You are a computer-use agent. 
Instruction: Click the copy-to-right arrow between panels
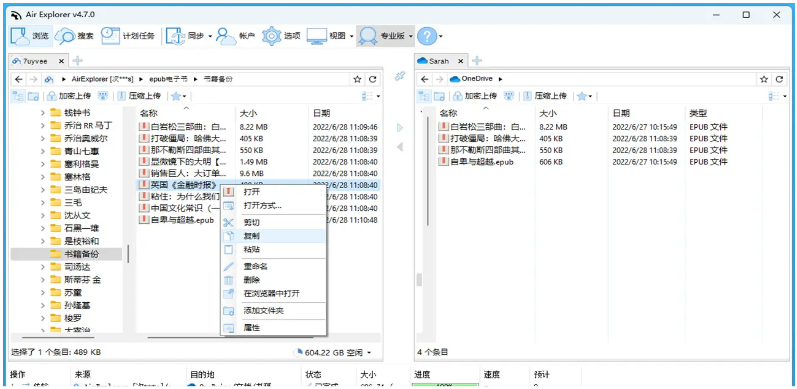(400, 128)
